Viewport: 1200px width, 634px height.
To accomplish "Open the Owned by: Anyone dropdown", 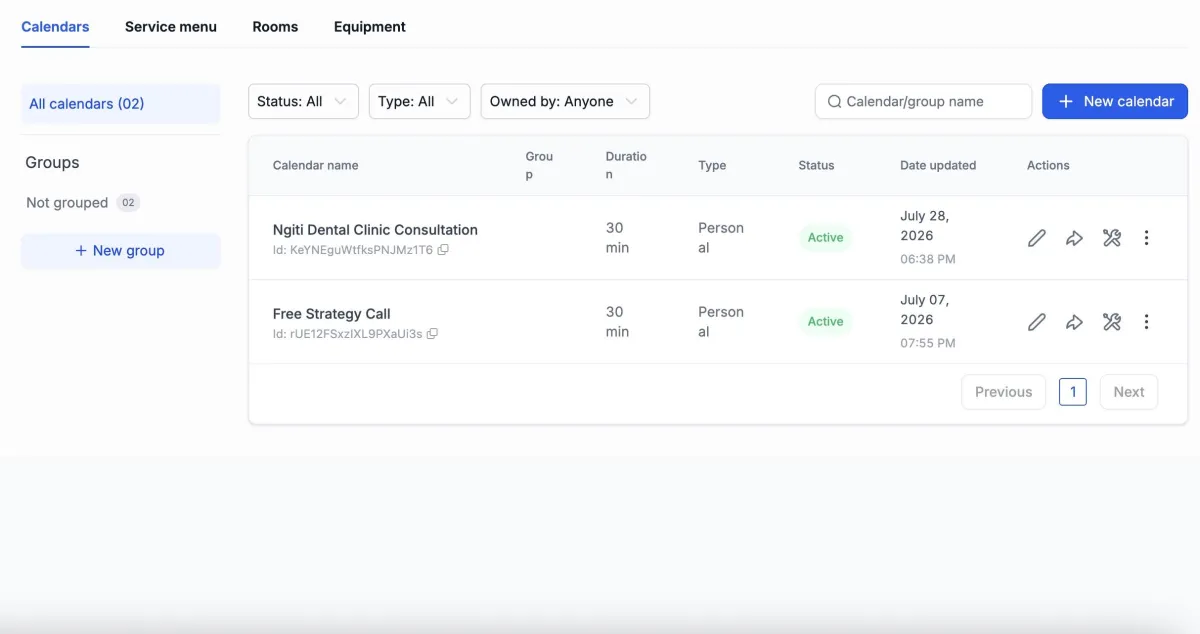I will [565, 101].
